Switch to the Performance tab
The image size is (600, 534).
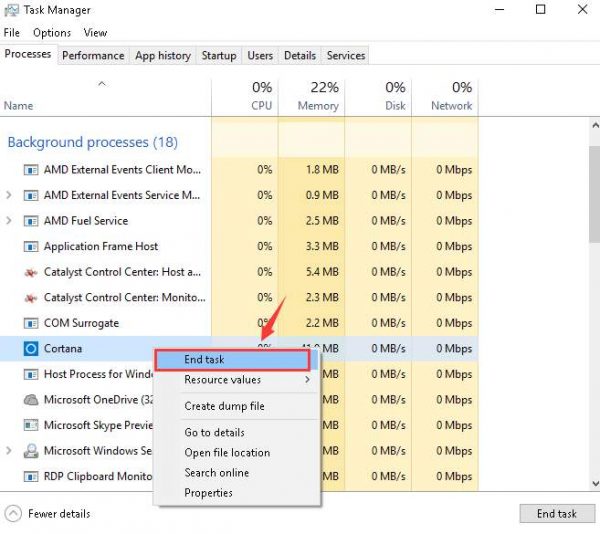click(x=93, y=56)
